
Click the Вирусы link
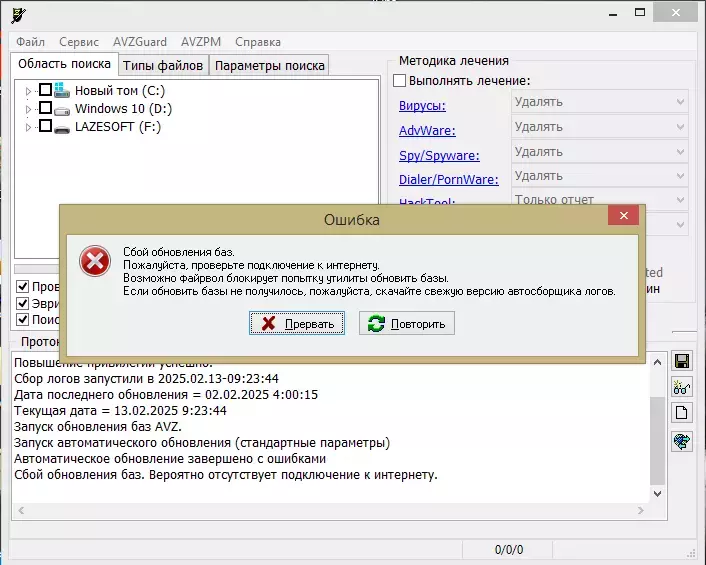[422, 106]
